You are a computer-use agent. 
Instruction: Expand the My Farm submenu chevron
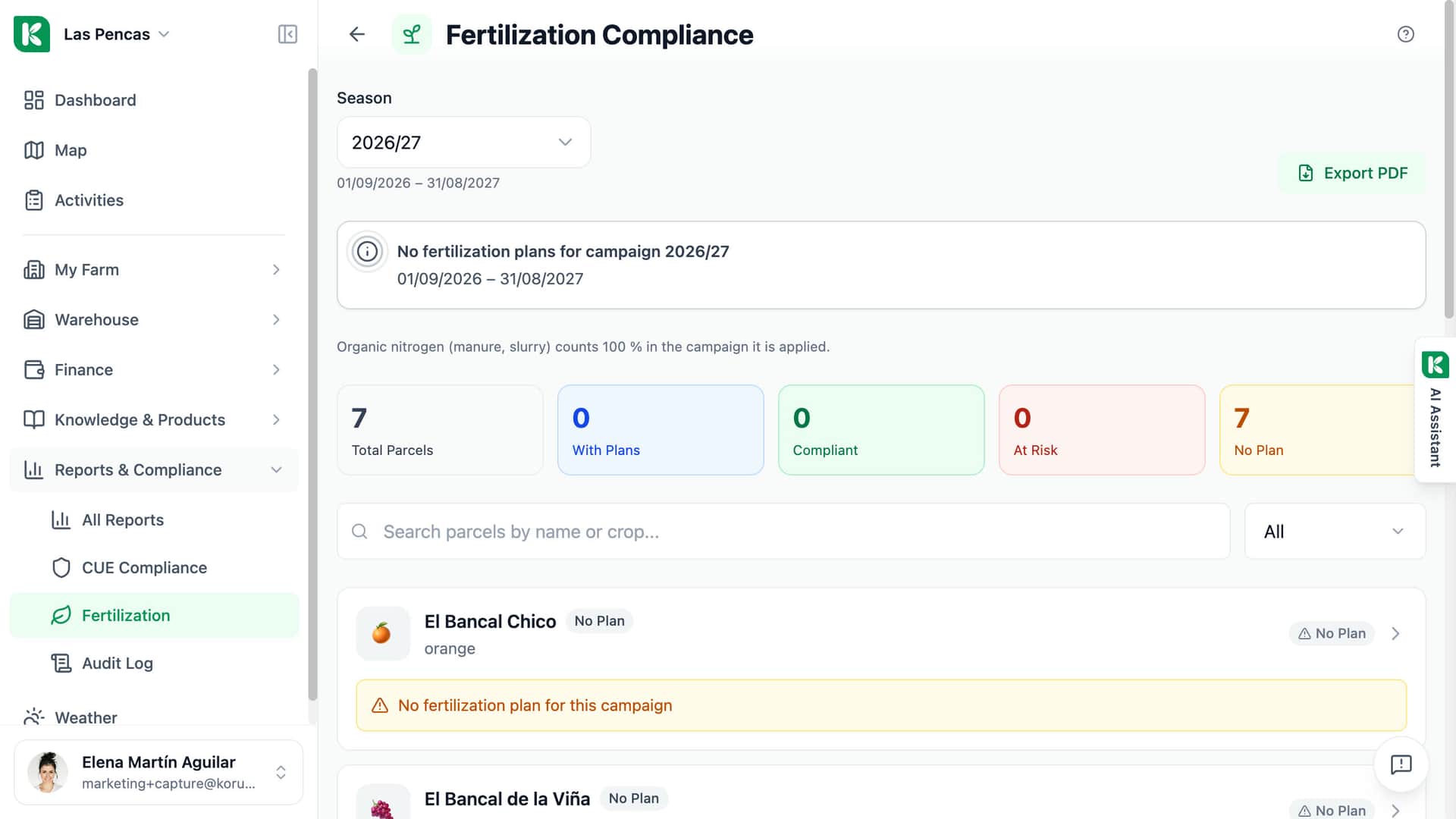click(276, 270)
